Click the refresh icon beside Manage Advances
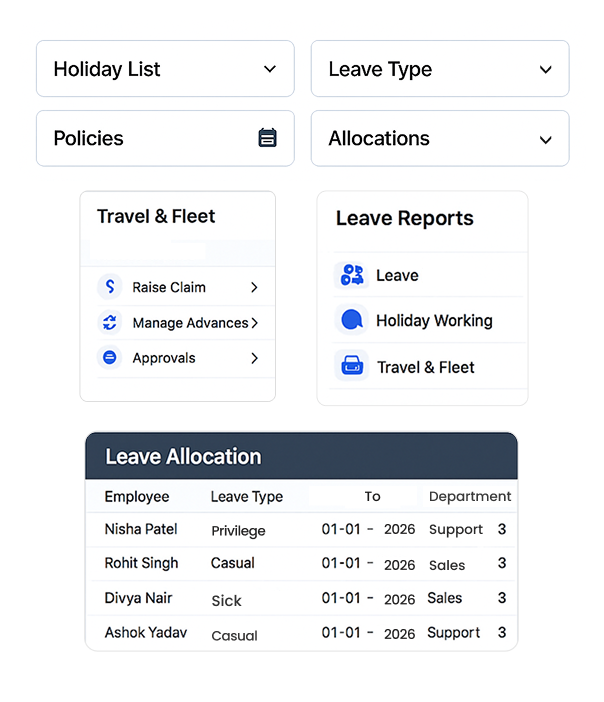This screenshot has width=604, height=702. [x=110, y=323]
